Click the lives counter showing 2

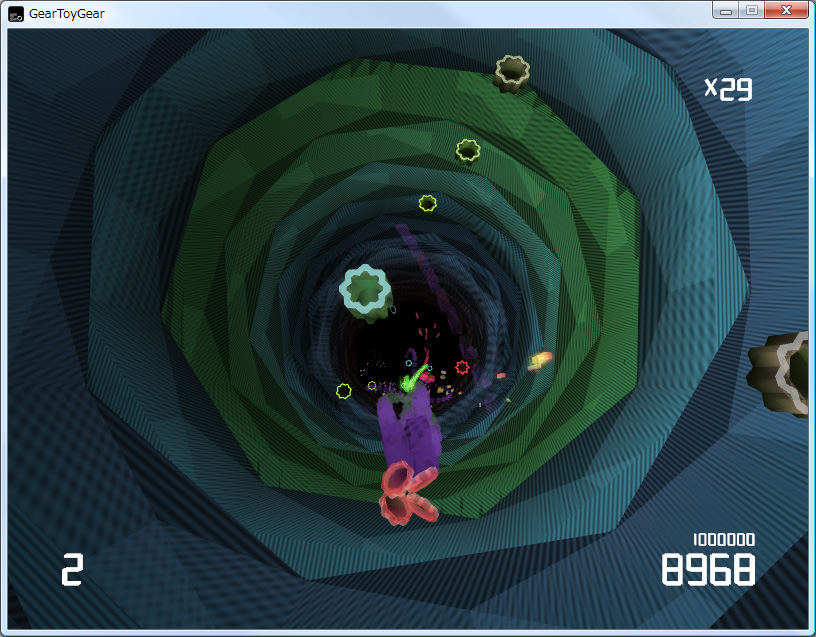pyautogui.click(x=72, y=570)
